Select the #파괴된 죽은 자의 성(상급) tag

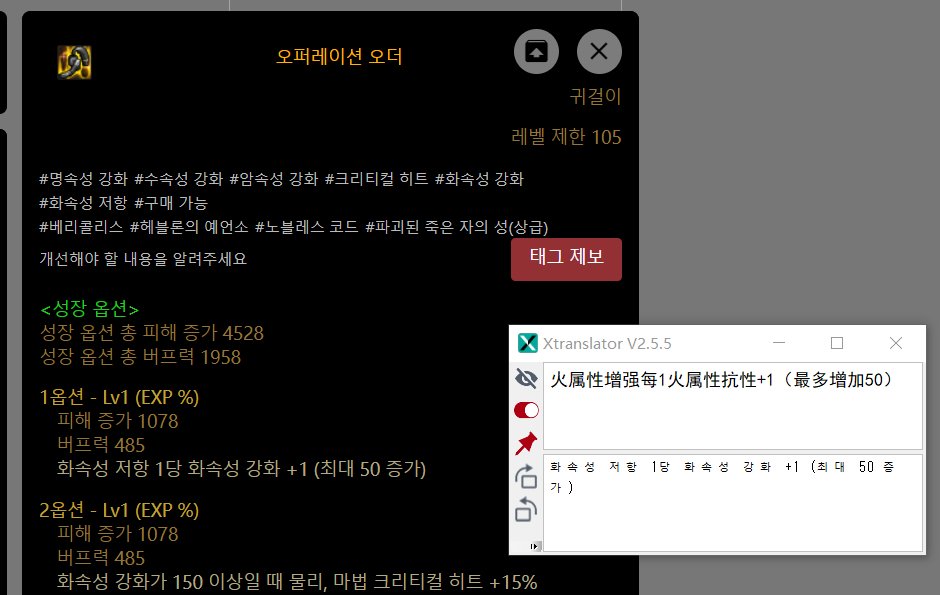pos(456,226)
